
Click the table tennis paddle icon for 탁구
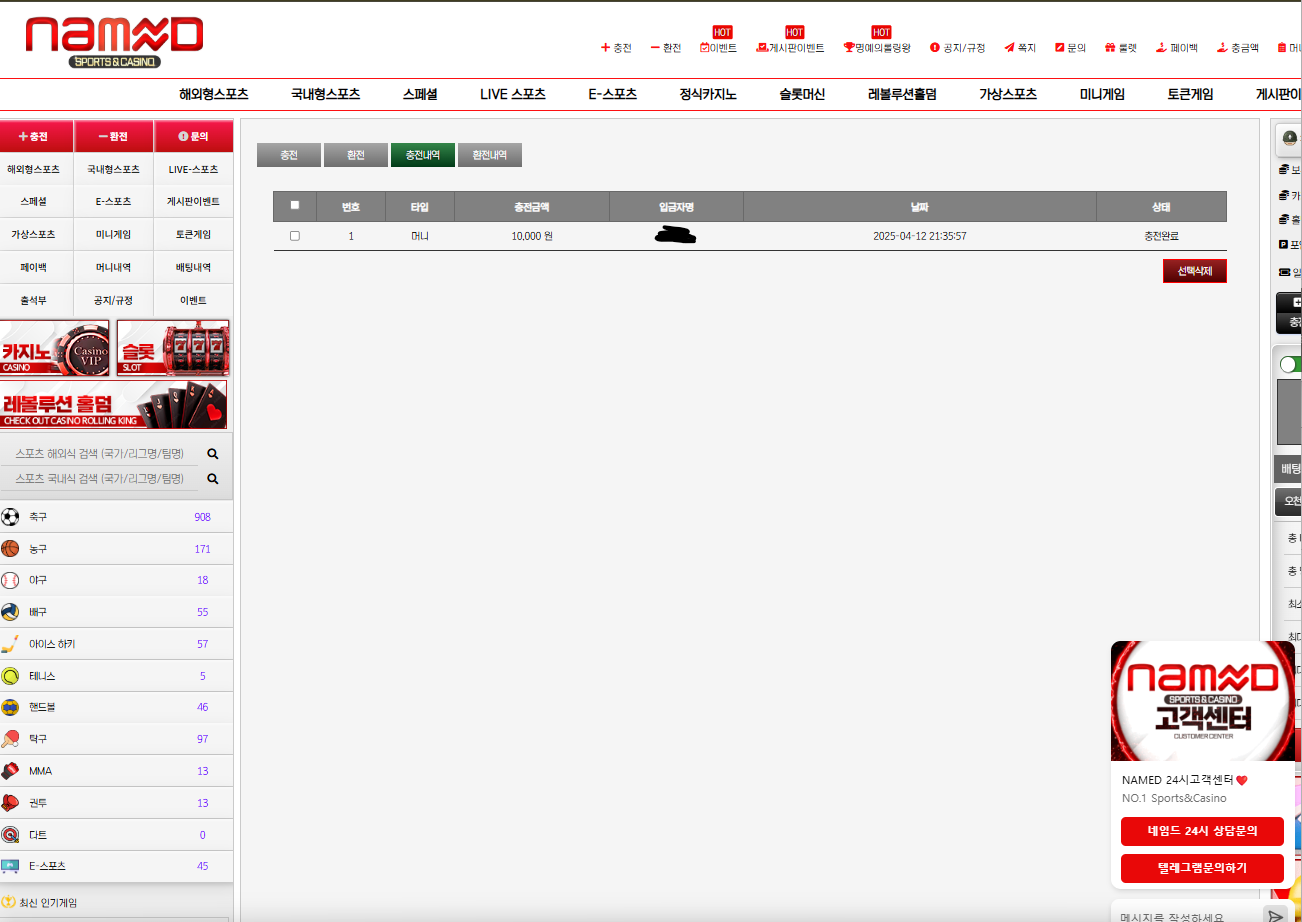point(10,739)
